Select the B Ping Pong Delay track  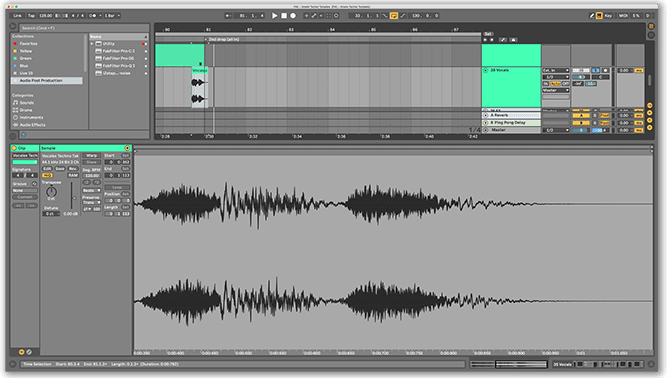512,123
